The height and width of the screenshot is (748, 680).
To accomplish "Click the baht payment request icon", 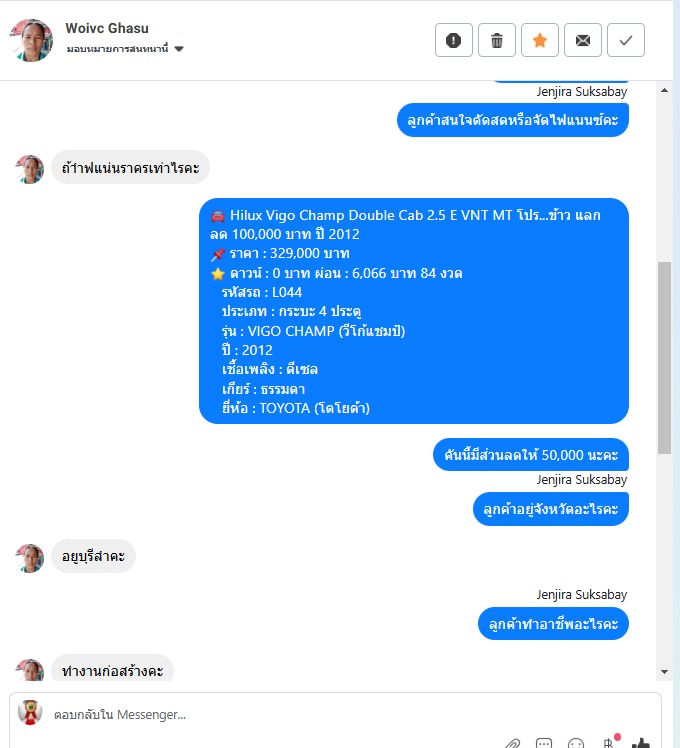I will click(x=608, y=742).
